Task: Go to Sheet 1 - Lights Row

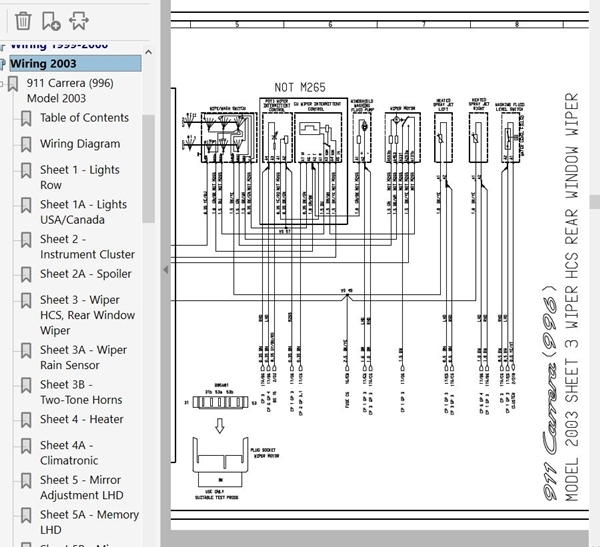Action: pyautogui.click(x=80, y=177)
